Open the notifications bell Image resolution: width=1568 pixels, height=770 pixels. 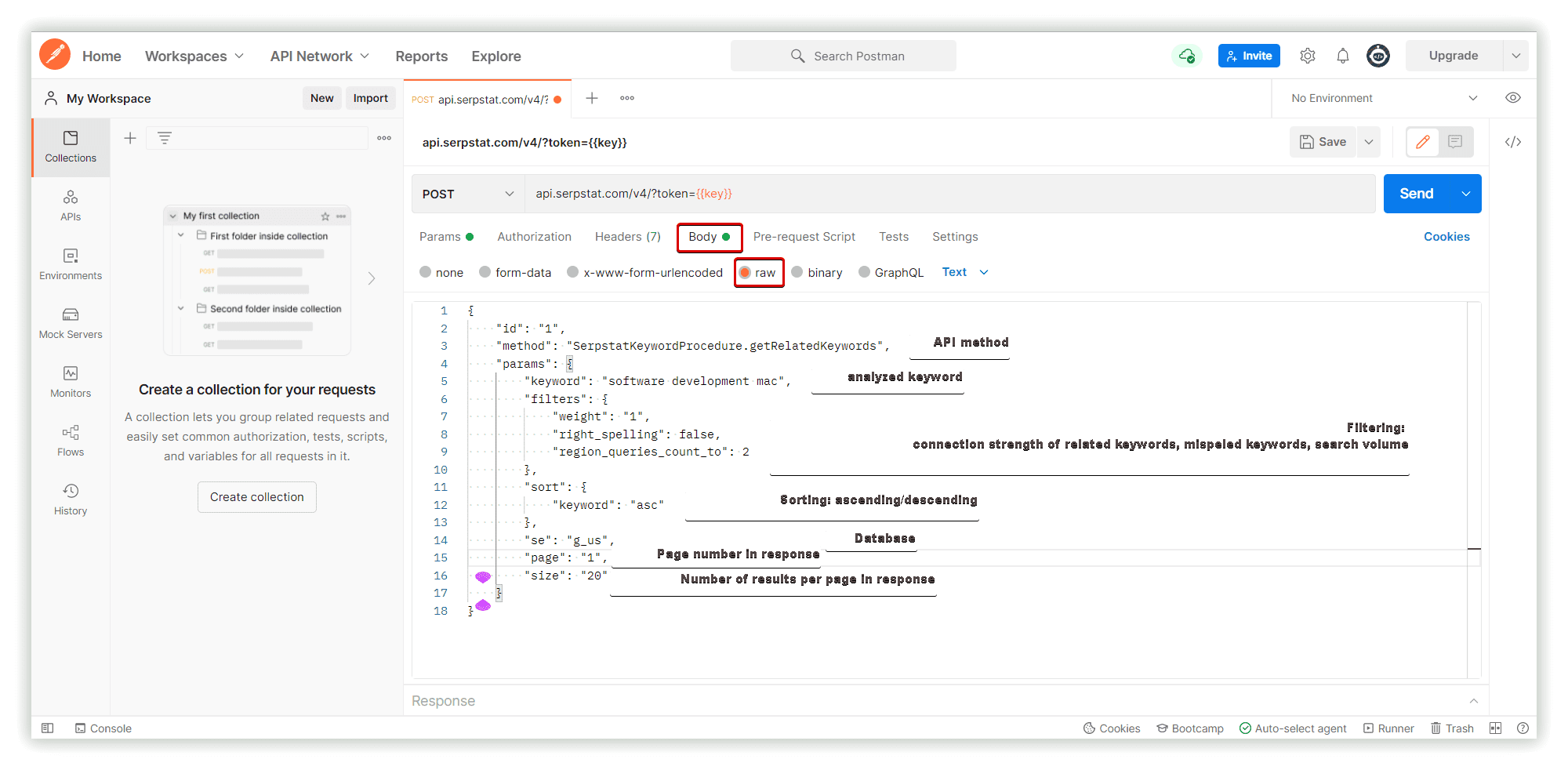point(1343,56)
